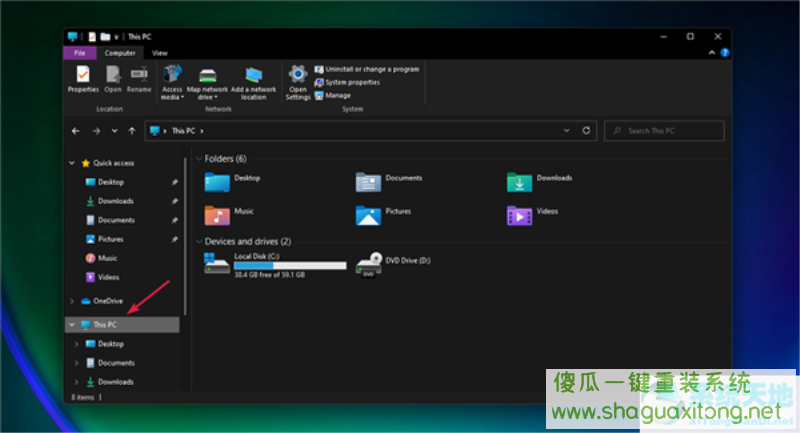
Task: Open Customize Quick Access Toolbar dropdown
Action: [116, 37]
